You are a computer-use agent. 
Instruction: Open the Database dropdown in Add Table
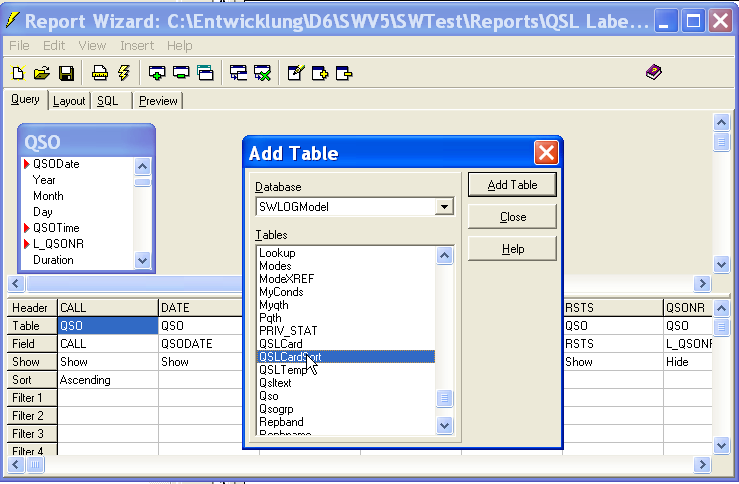[x=444, y=207]
